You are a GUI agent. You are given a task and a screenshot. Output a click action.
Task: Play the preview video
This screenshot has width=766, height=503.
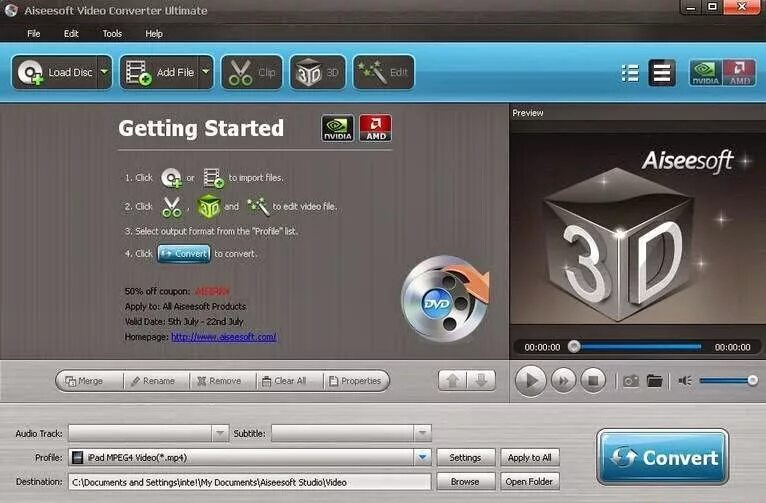[531, 380]
